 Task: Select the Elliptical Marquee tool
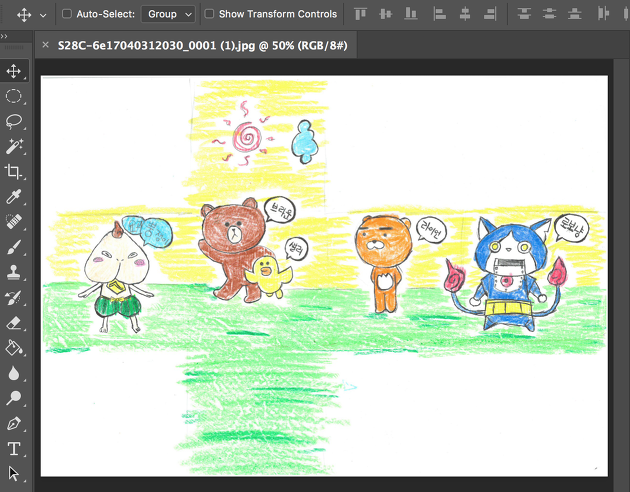coord(14,96)
